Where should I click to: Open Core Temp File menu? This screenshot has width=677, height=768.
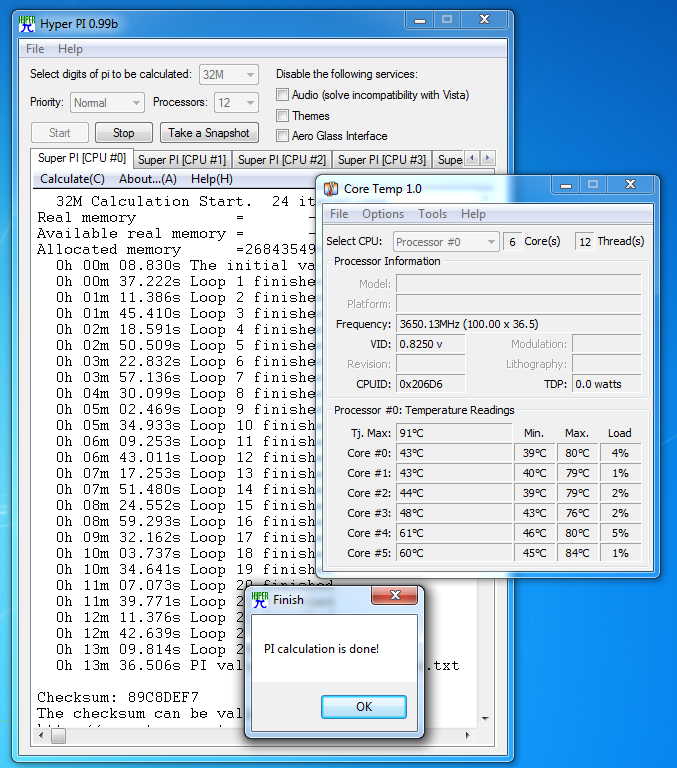(x=339, y=214)
